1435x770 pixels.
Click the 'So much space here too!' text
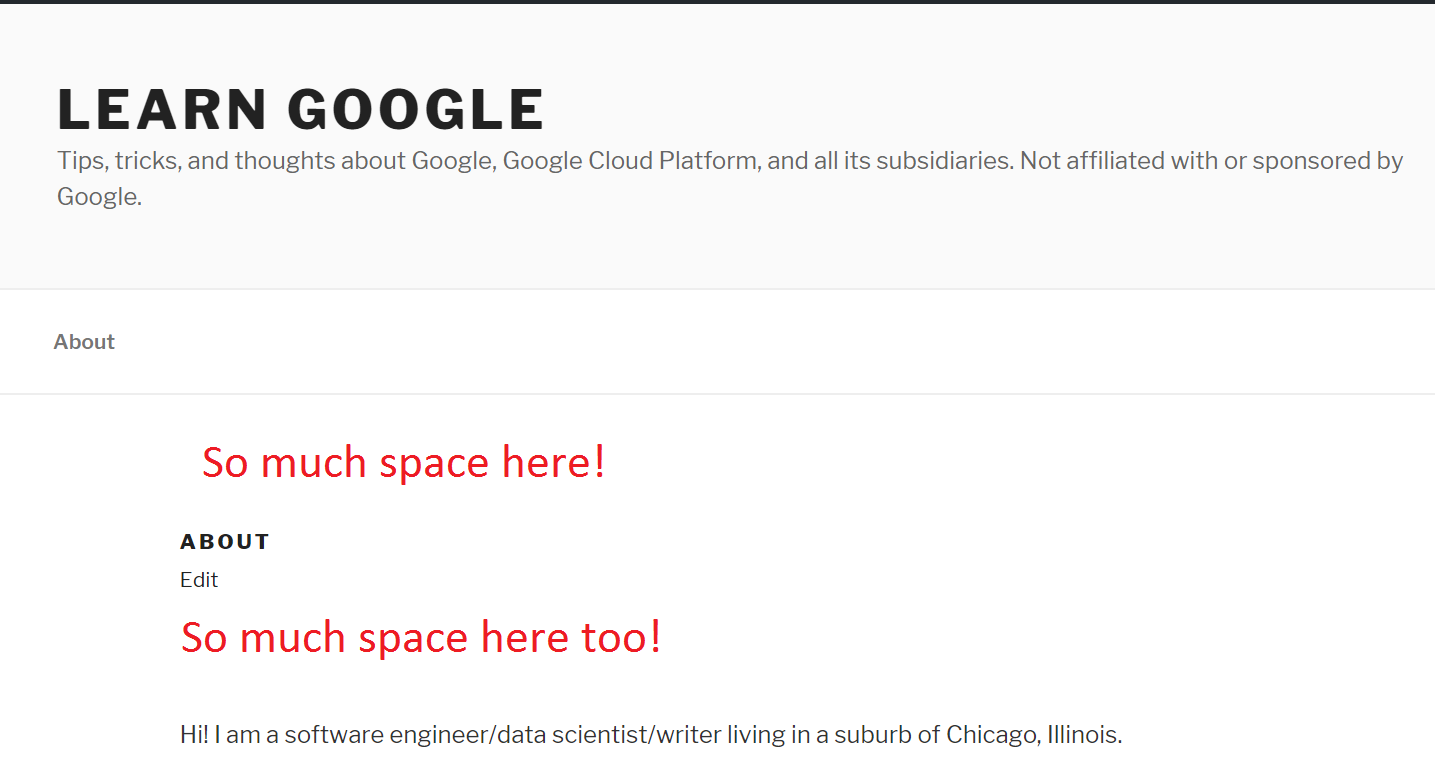tap(421, 638)
